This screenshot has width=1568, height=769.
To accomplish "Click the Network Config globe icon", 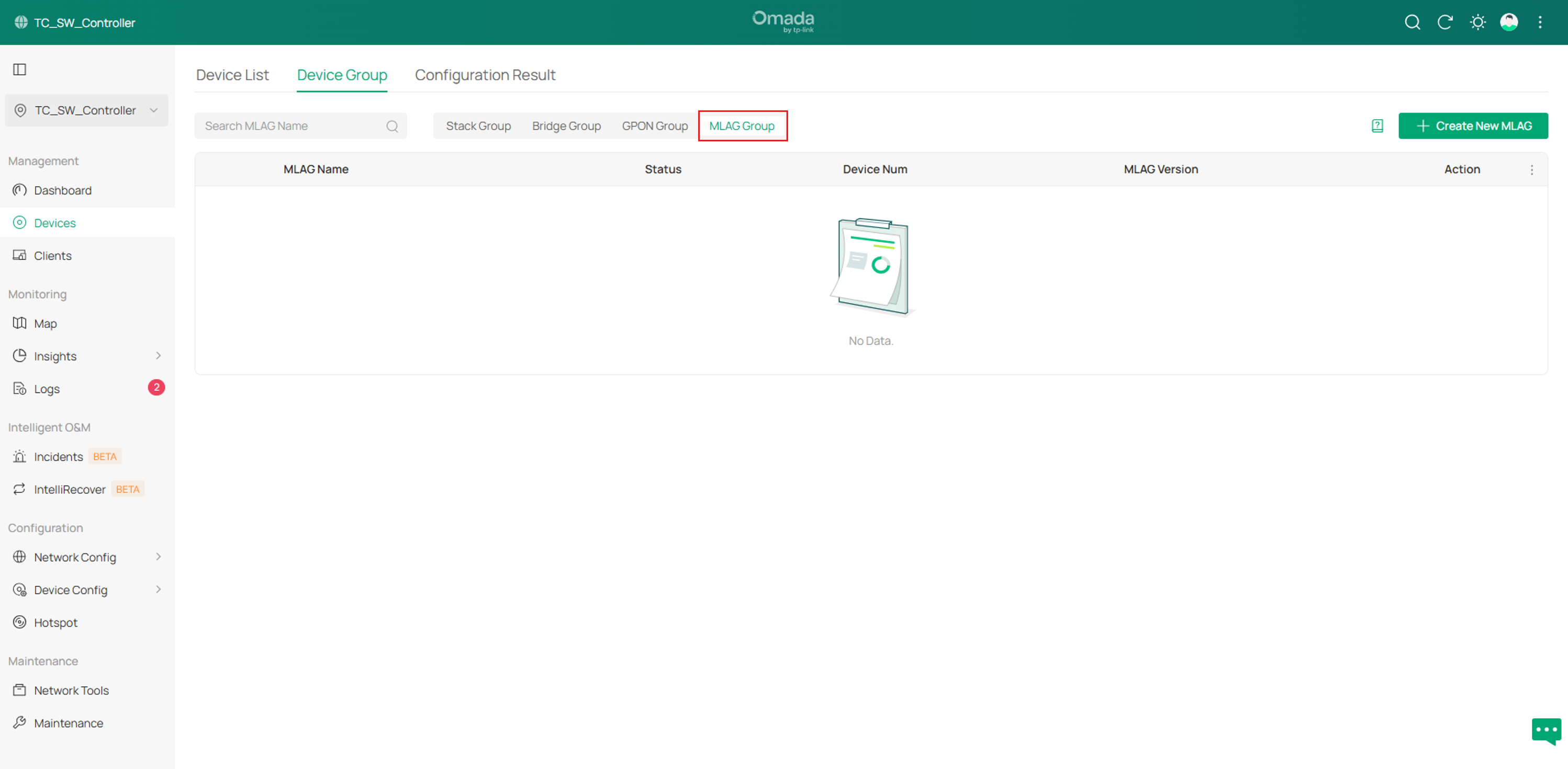I will [x=19, y=557].
